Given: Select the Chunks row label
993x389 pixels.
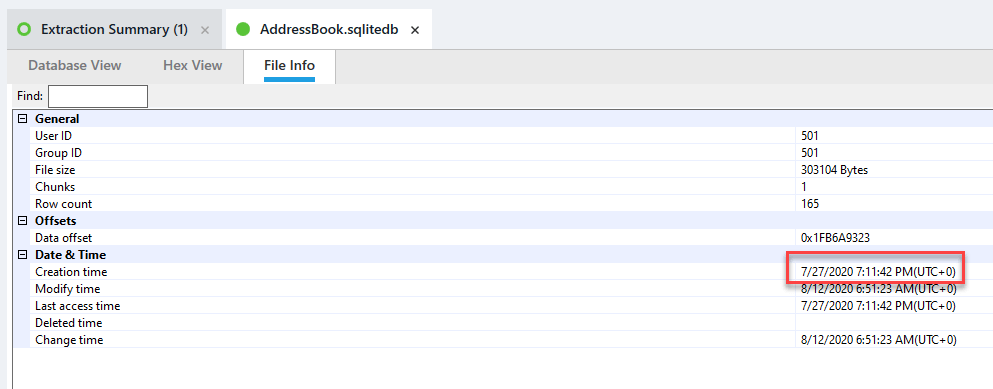Looking at the screenshot, I should tap(55, 187).
